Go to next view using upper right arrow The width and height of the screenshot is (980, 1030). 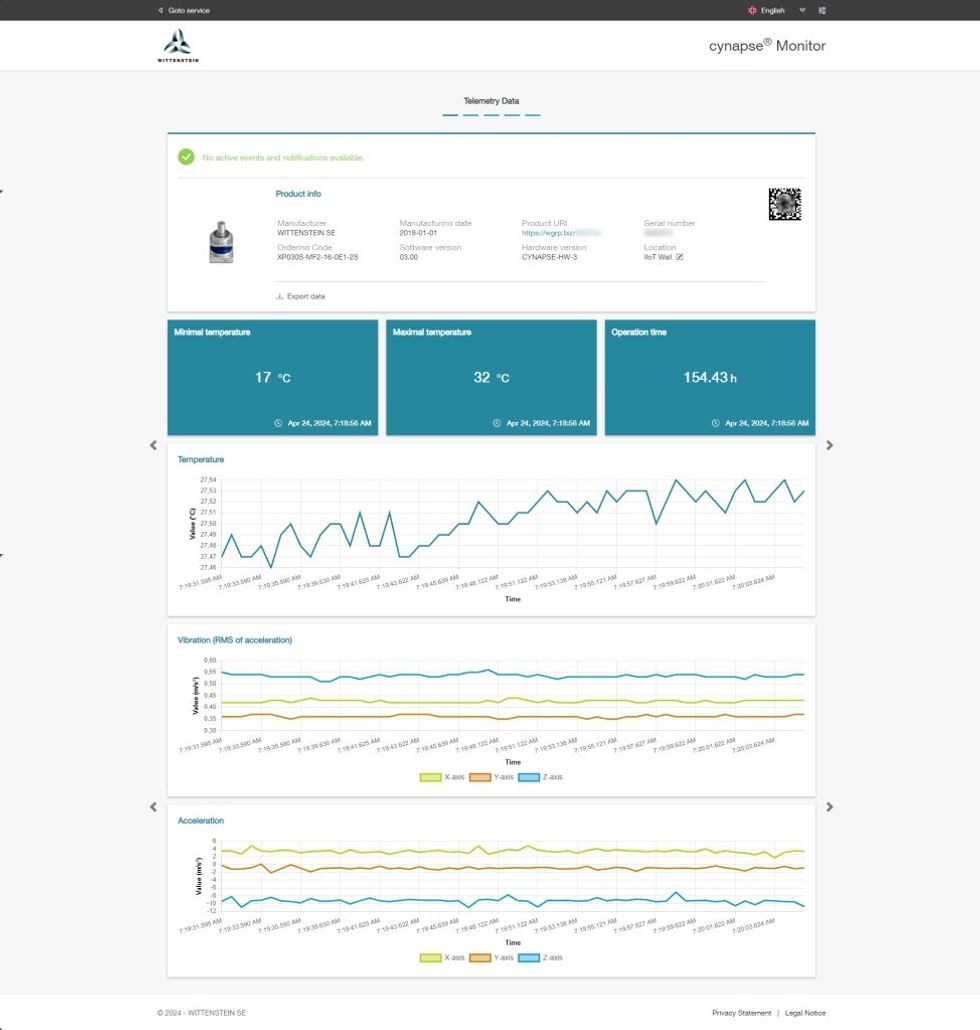pos(829,445)
